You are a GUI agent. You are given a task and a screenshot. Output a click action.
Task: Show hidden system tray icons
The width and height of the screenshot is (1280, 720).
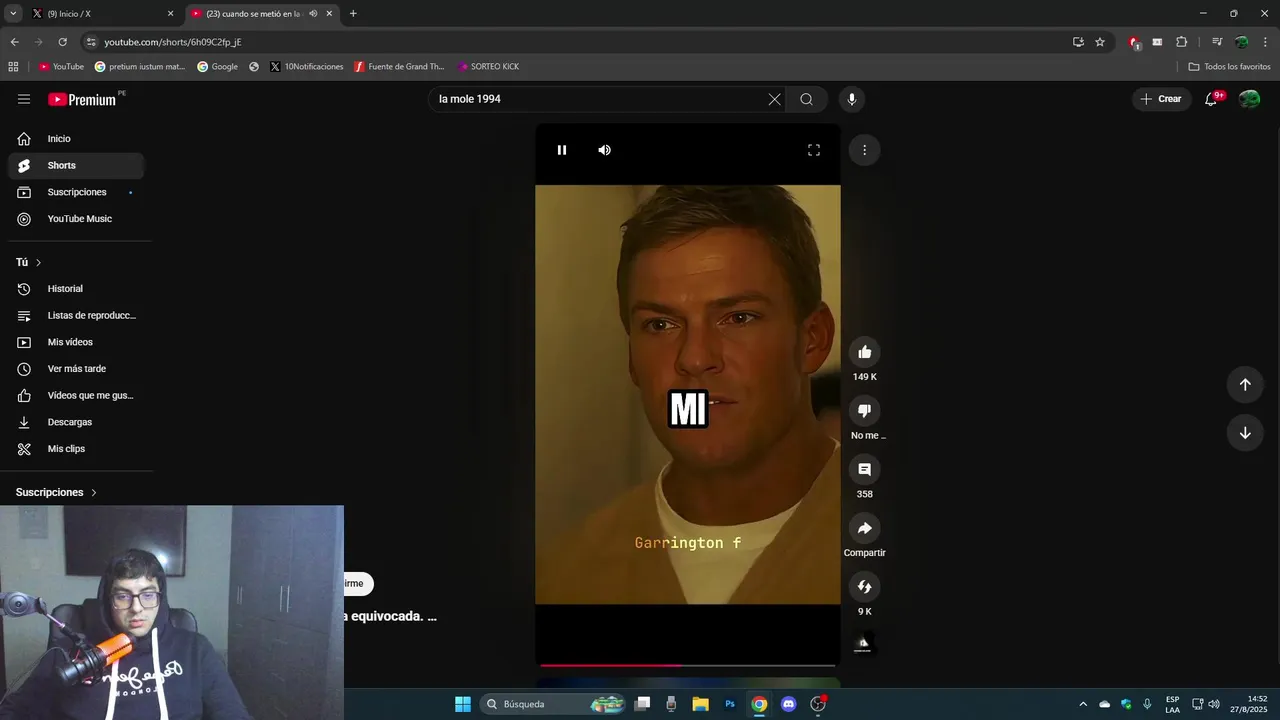1083,704
